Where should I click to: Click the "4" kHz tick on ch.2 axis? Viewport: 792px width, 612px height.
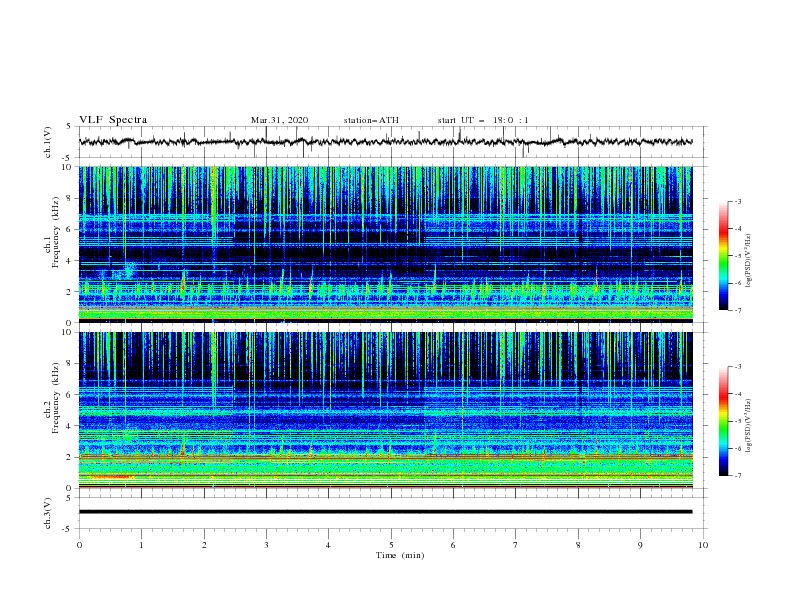coord(70,426)
